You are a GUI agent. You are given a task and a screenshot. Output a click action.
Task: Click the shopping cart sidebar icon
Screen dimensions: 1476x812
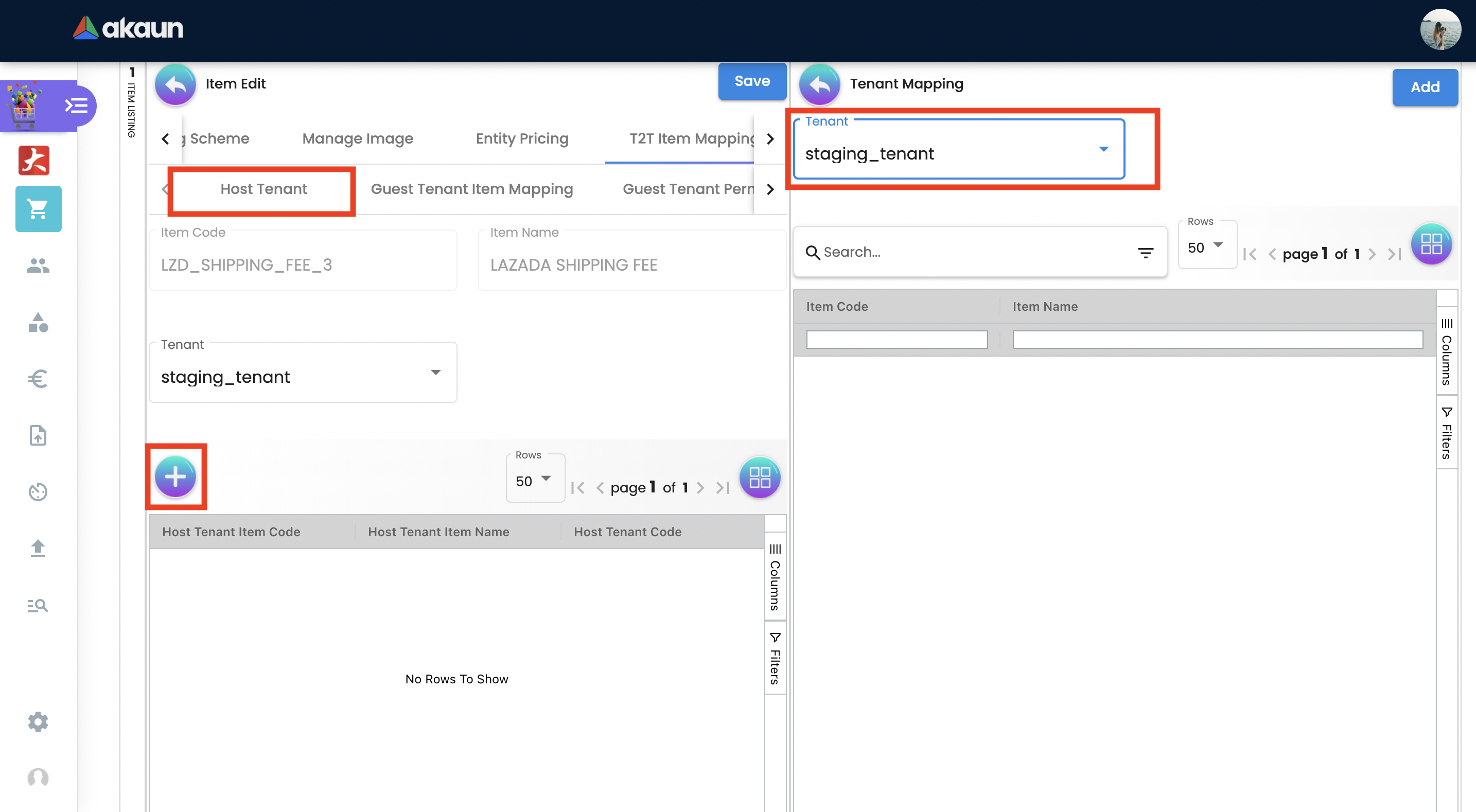click(x=38, y=208)
